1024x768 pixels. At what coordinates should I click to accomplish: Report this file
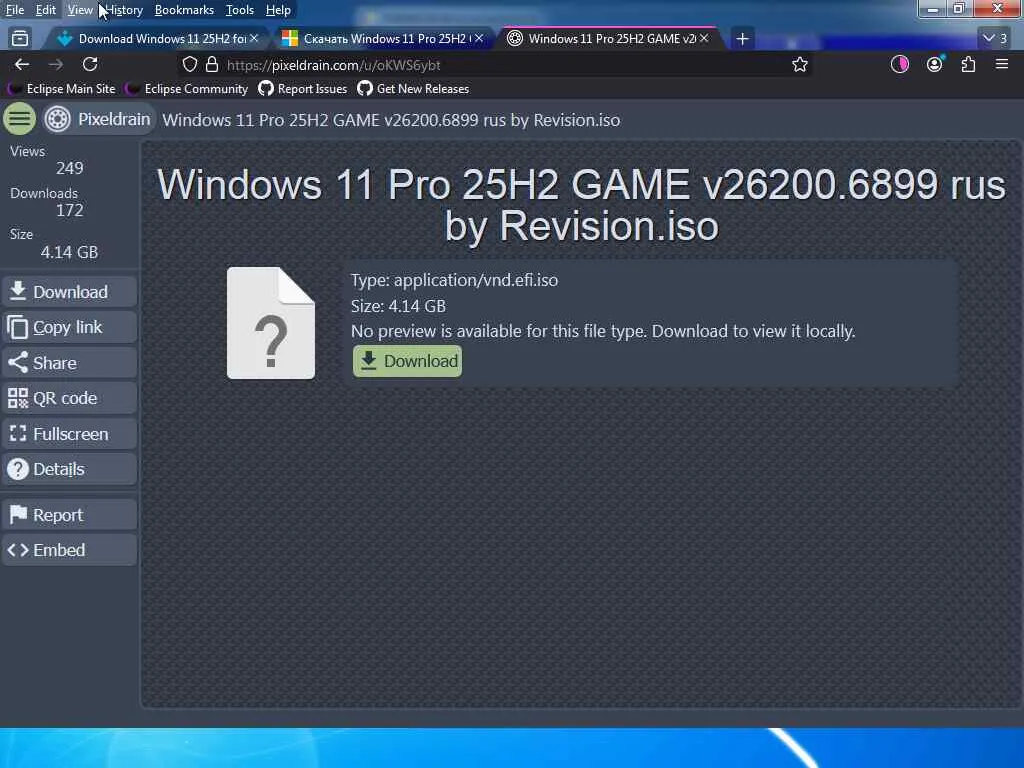(x=69, y=515)
